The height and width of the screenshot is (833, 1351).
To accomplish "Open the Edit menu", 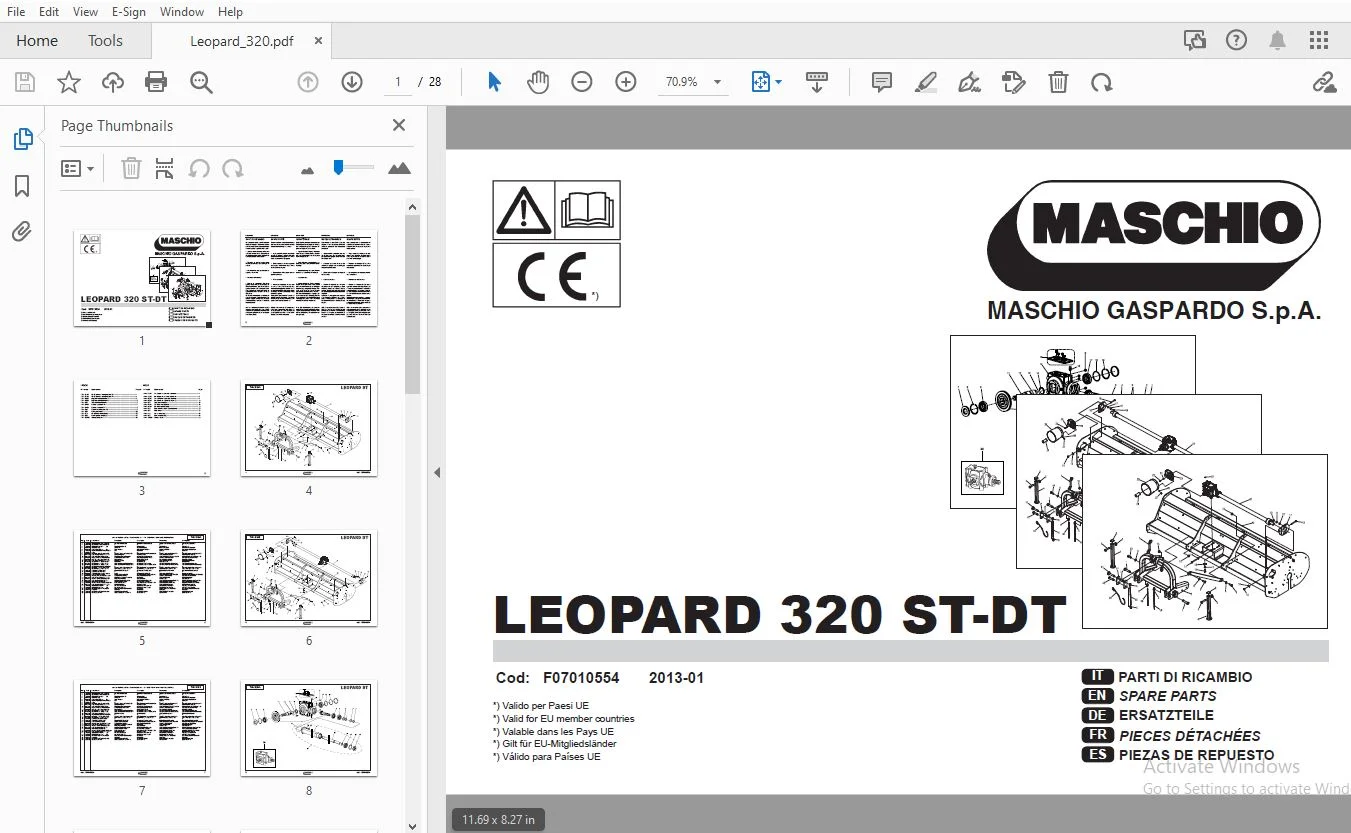I will coord(49,12).
